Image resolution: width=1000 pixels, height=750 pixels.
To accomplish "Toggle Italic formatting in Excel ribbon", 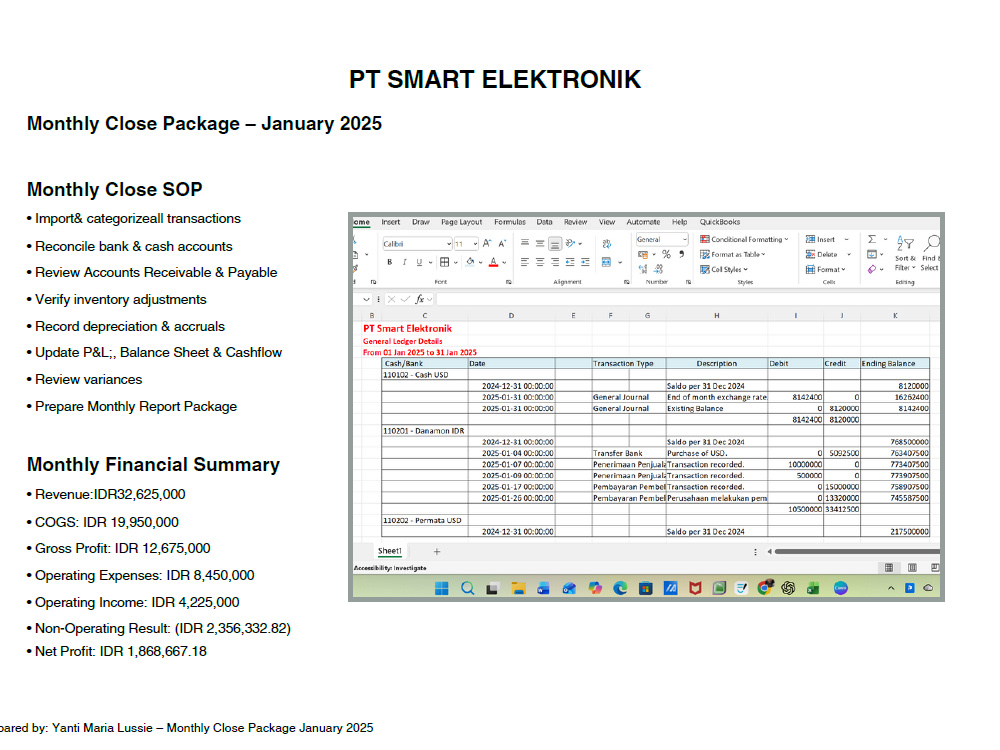I will (x=404, y=262).
